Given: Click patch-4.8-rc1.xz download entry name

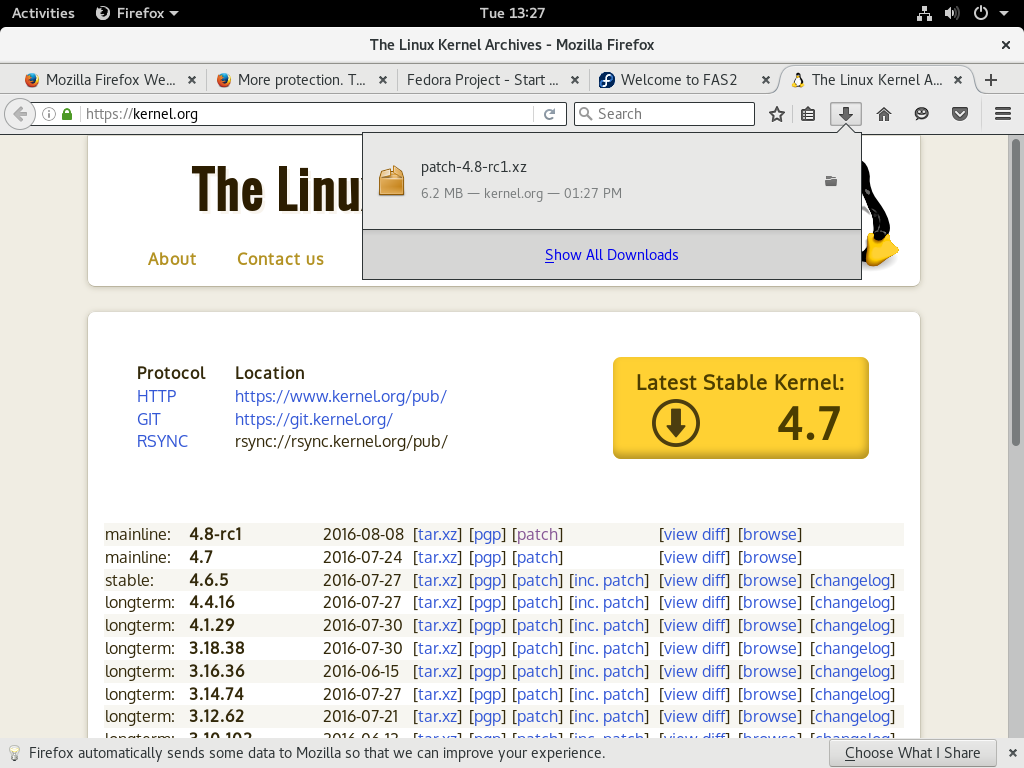Looking at the screenshot, I should 473,167.
